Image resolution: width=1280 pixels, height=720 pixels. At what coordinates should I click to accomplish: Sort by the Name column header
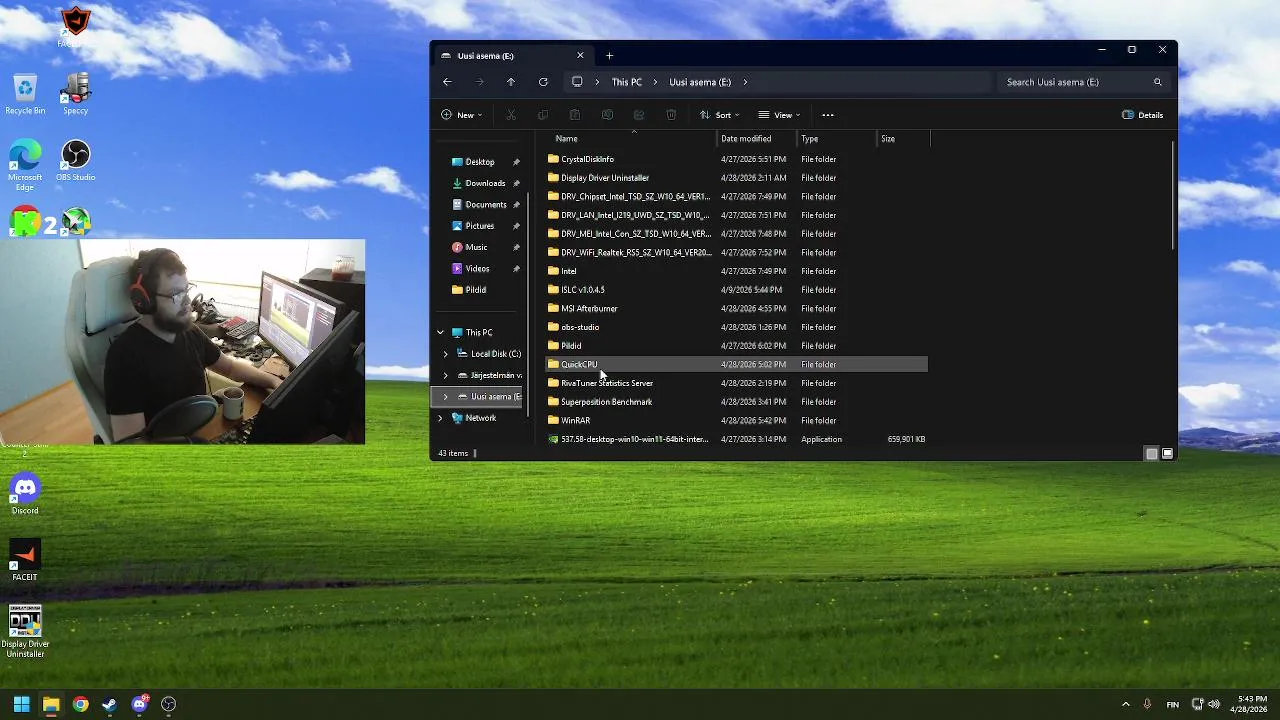(x=633, y=139)
